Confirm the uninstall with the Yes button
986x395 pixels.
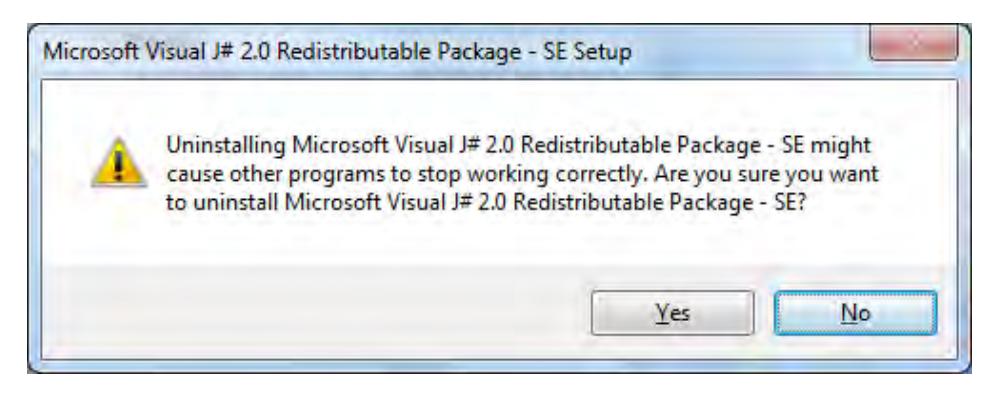click(x=672, y=313)
